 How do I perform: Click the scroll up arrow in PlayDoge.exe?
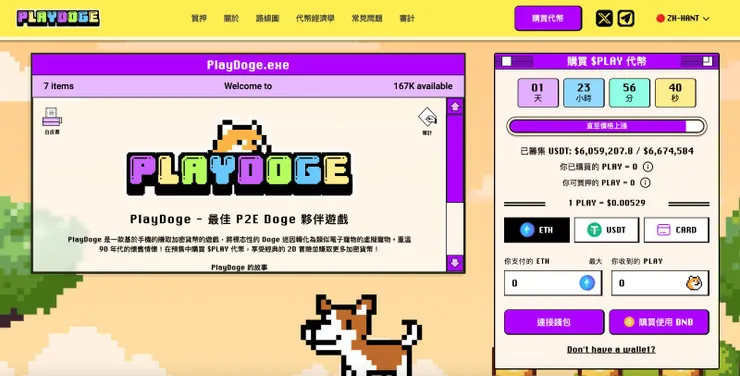pos(455,107)
